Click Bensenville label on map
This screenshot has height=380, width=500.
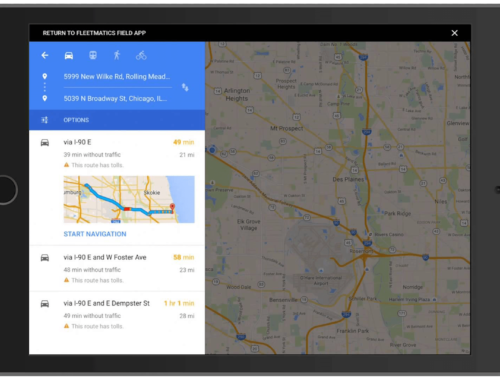283,300
